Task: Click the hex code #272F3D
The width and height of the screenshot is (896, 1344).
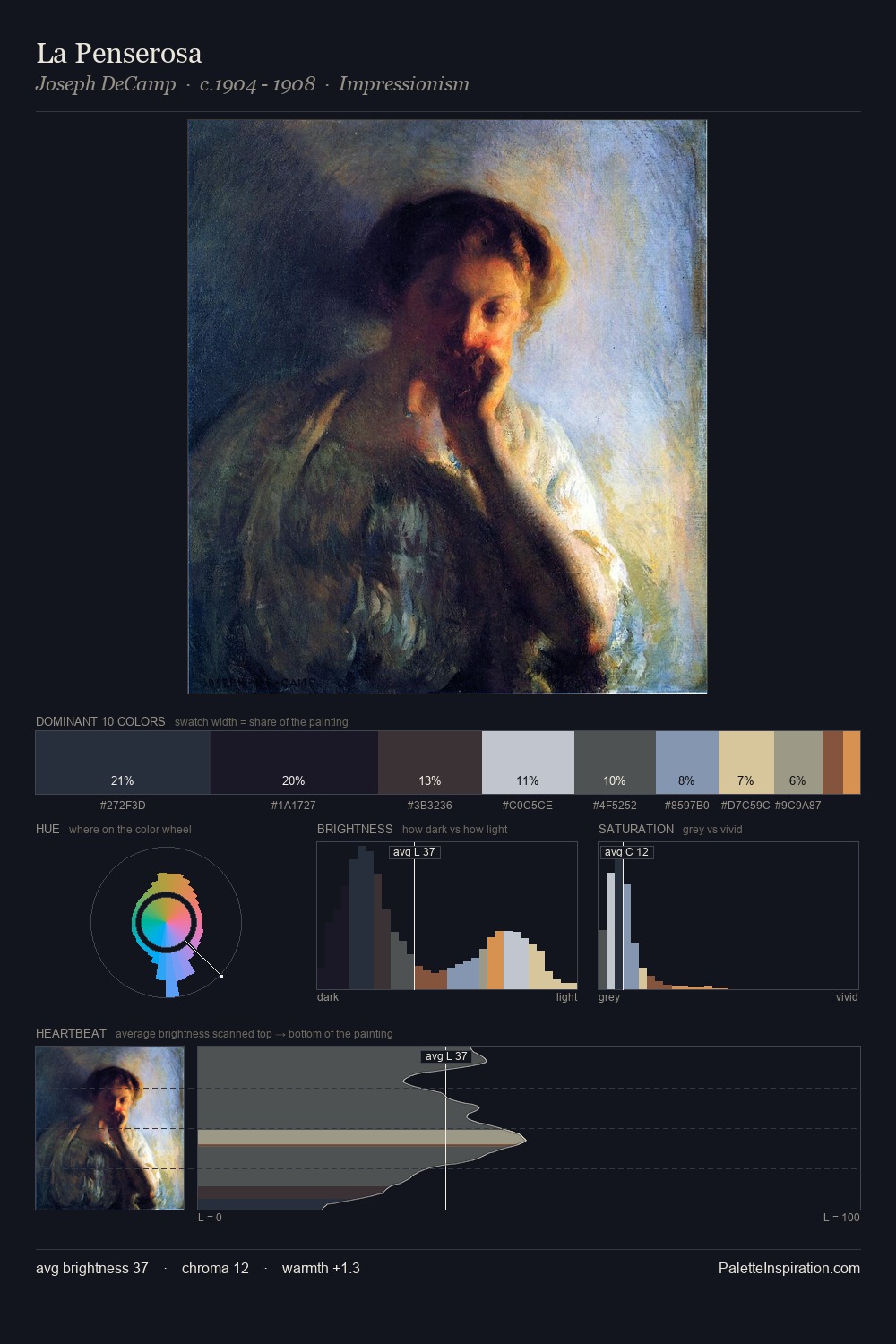Action: coord(123,806)
